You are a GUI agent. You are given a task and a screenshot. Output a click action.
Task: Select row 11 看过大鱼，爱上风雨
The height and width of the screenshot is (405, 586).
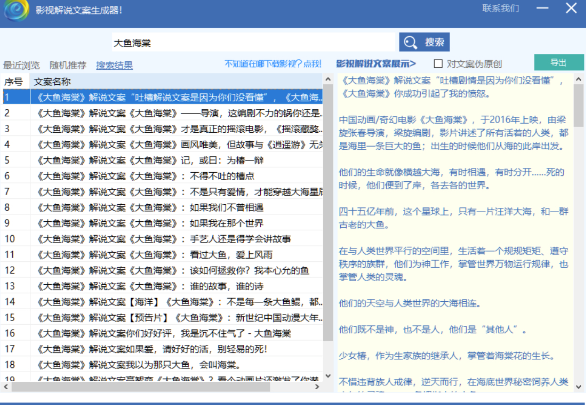tap(161, 254)
